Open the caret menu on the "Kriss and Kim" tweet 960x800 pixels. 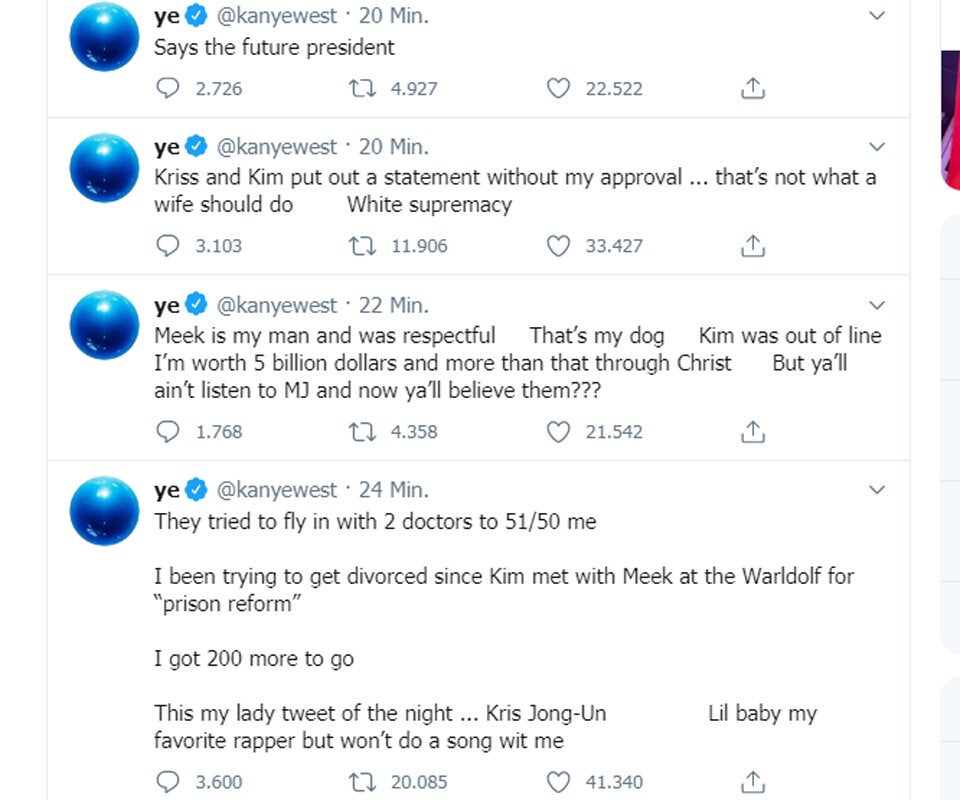877,146
